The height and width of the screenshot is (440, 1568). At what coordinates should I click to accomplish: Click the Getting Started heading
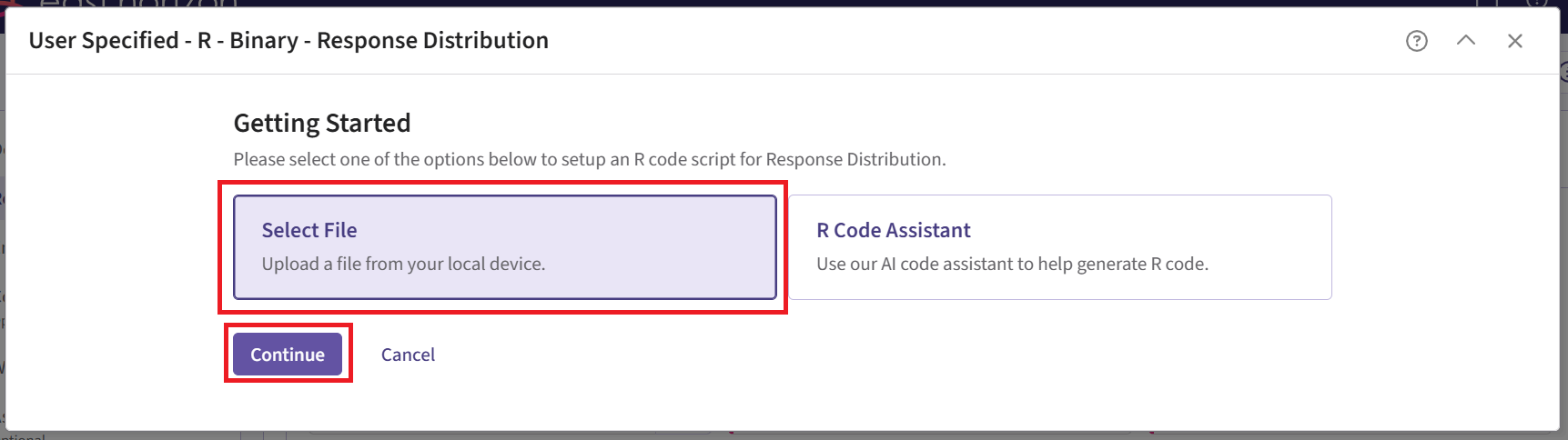(x=321, y=123)
